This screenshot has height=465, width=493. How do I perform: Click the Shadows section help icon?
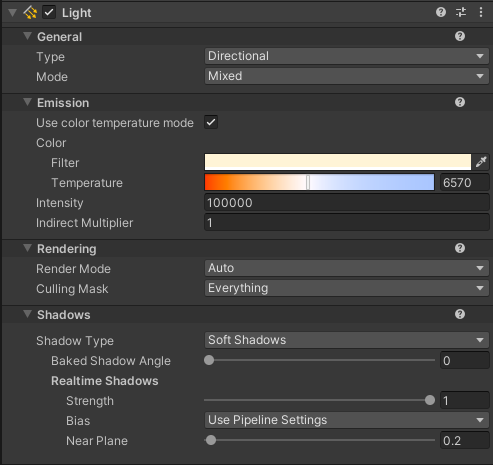click(460, 314)
